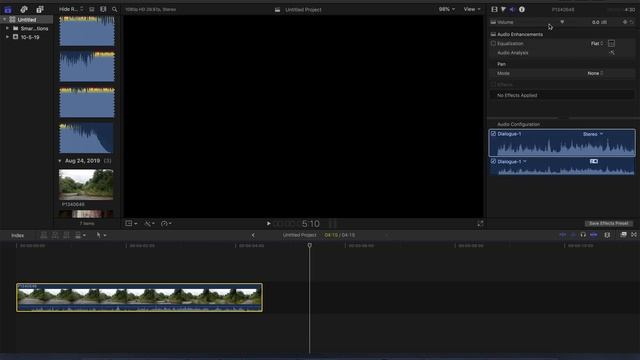Click the Audio Enhancements section header
640x360 pixels.
[x=520, y=34]
